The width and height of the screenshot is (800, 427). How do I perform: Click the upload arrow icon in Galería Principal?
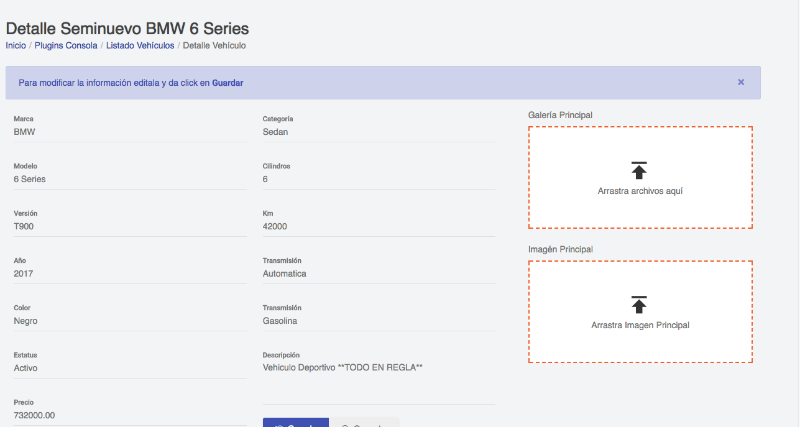coord(639,170)
